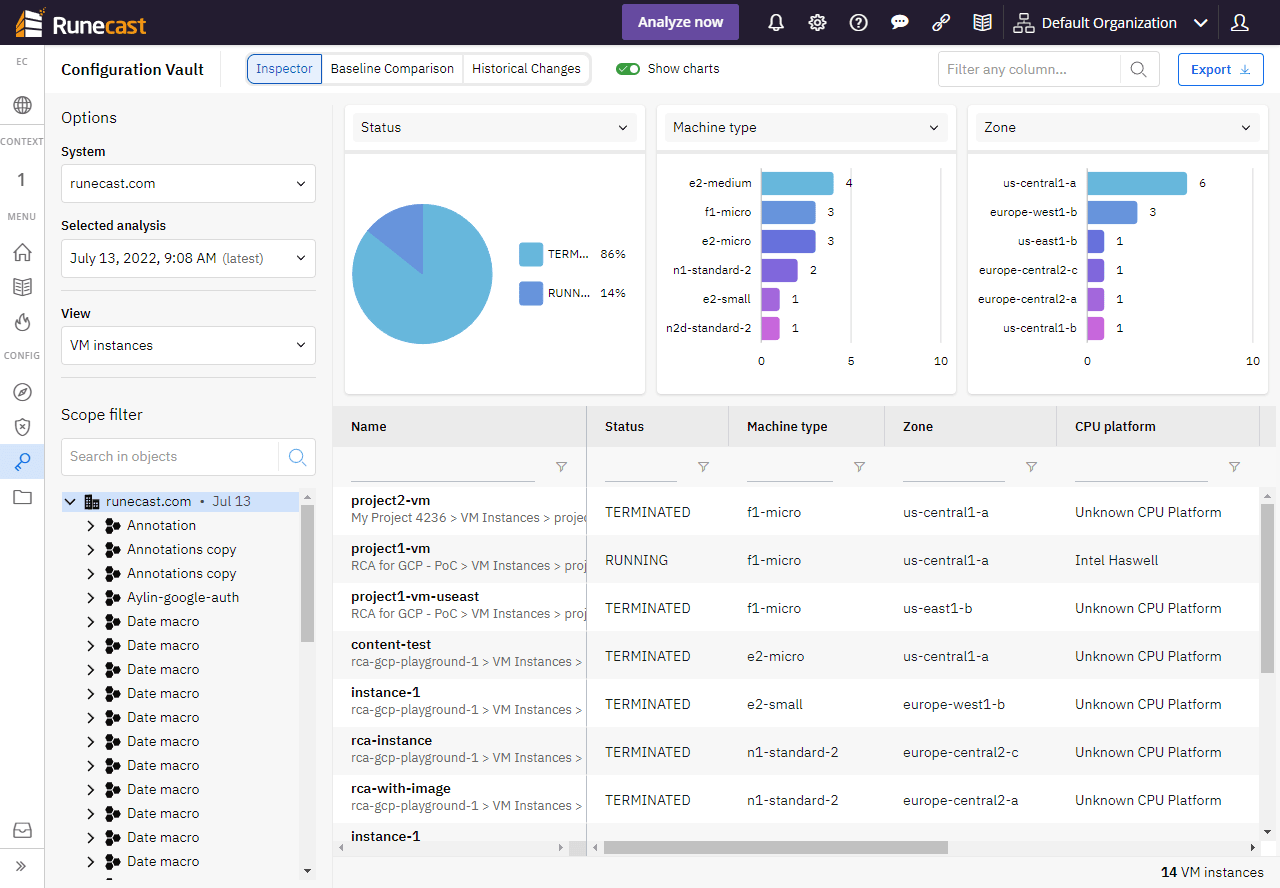Viewport: 1280px width, 888px height.
Task: Click the table horizontal scrollbar thumb
Action: [775, 847]
